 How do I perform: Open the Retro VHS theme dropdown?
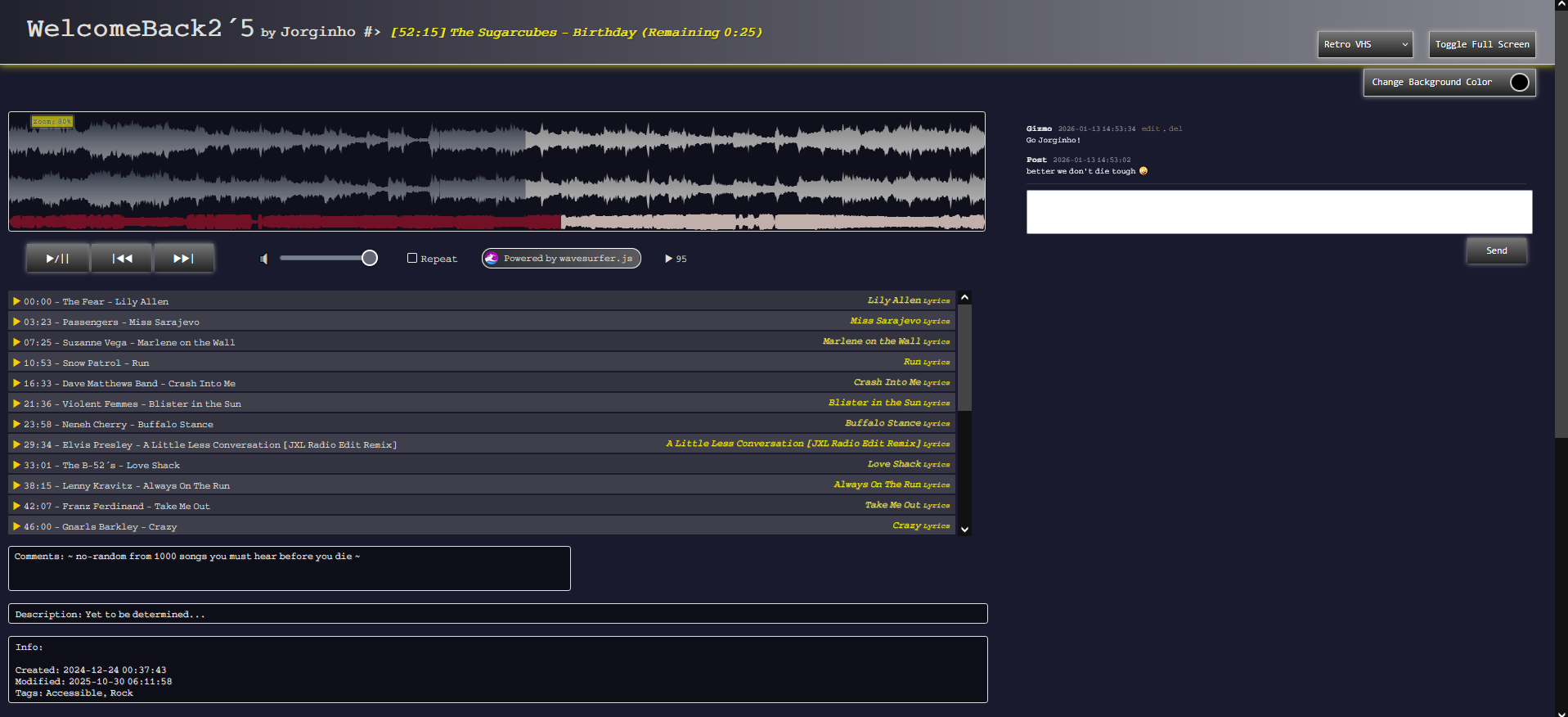click(1364, 44)
